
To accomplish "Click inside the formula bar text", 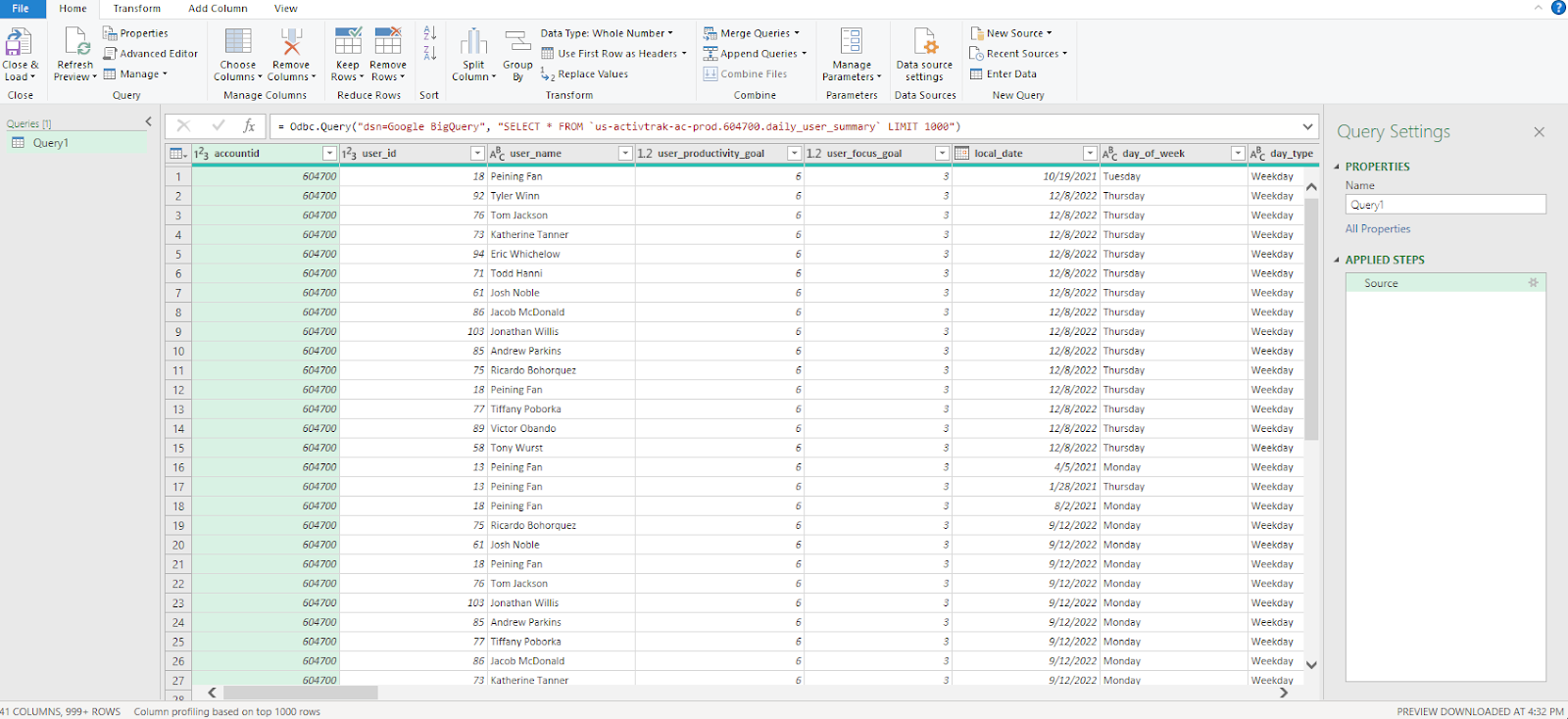I will tap(619, 126).
